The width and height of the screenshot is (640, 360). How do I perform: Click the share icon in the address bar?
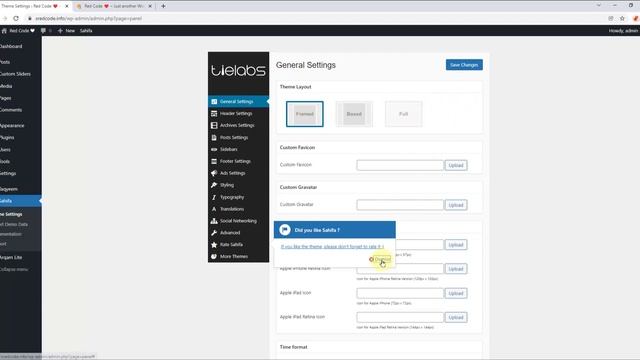[x=611, y=18]
